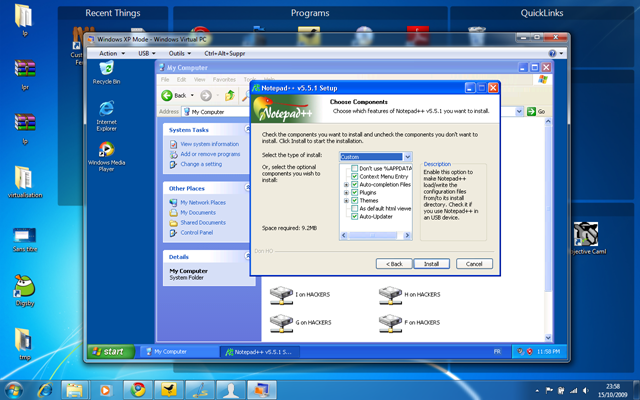The image size is (640, 400).
Task: Click My Computer window scroll down arrow
Action: [x=548, y=338]
